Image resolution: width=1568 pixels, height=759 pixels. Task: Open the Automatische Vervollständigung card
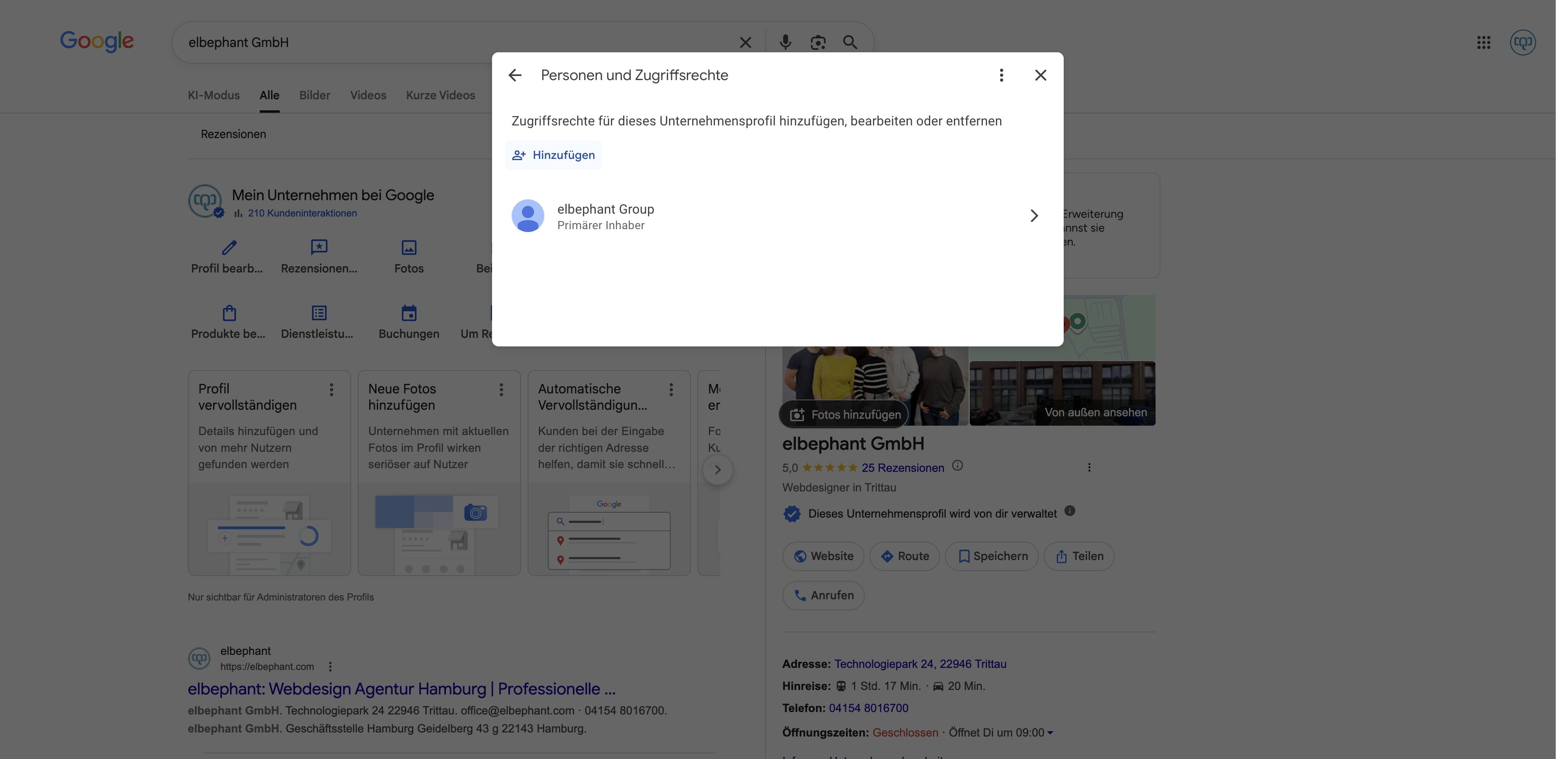pos(609,473)
